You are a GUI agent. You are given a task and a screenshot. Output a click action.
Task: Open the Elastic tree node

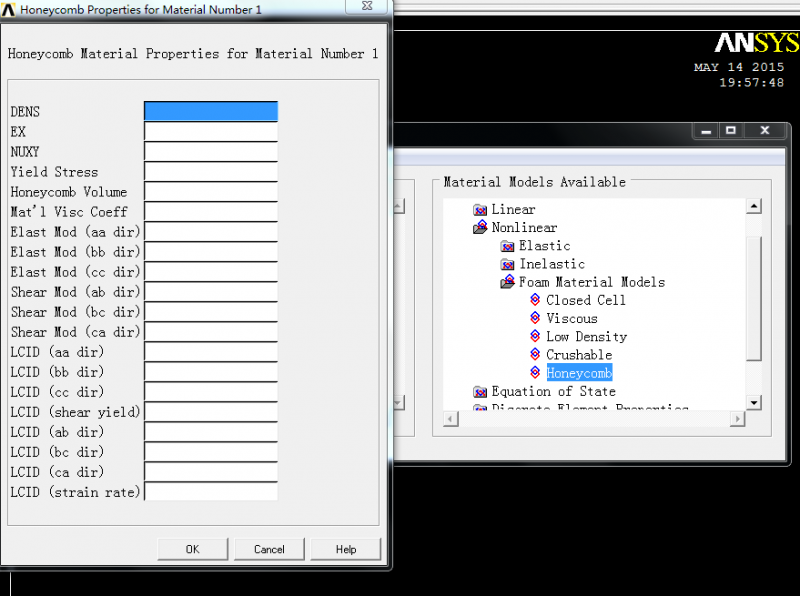point(544,246)
